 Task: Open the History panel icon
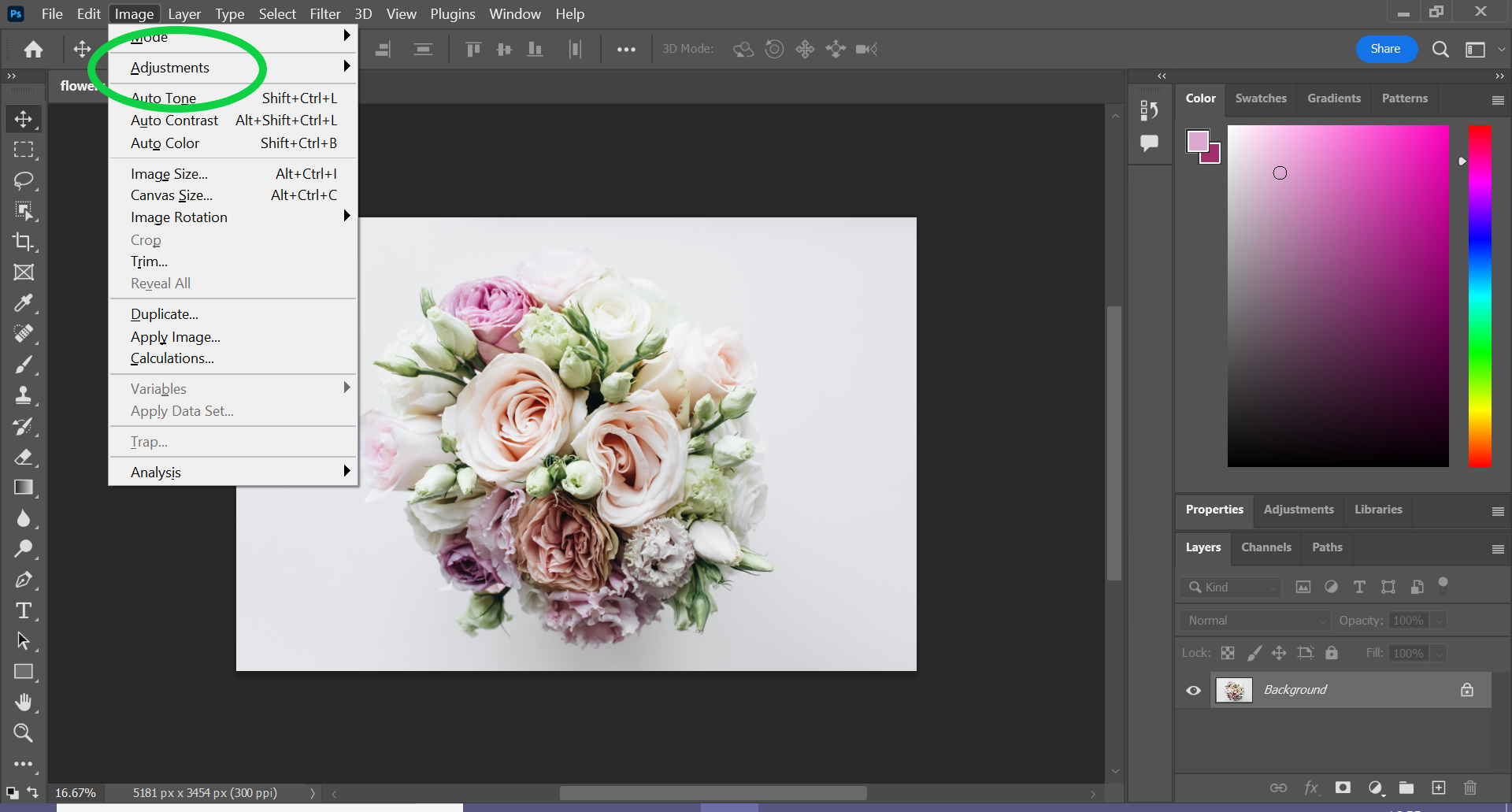point(1149,110)
